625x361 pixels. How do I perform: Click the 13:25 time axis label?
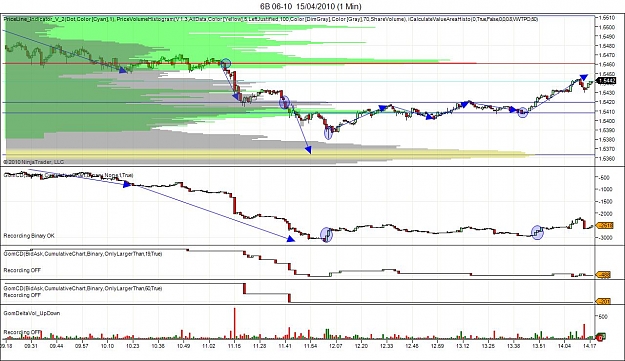pos(488,346)
